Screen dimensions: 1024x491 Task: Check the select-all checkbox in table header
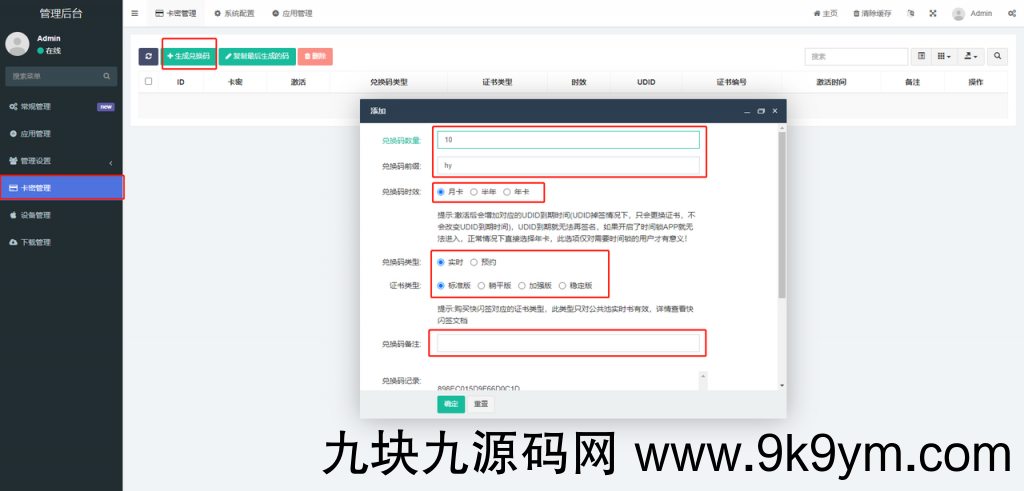(x=148, y=82)
